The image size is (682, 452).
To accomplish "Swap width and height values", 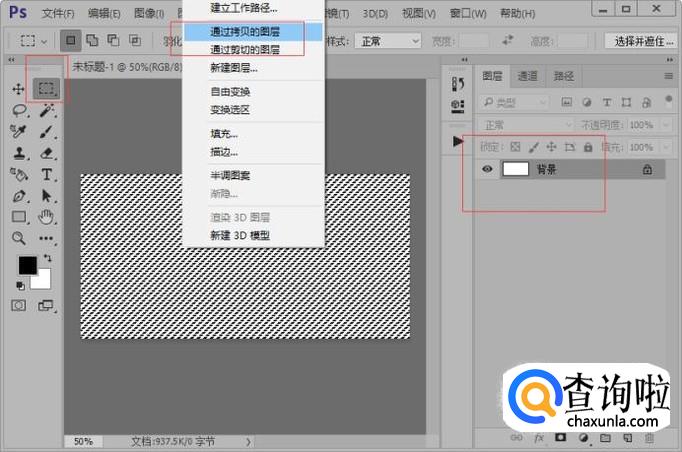I will tap(508, 40).
